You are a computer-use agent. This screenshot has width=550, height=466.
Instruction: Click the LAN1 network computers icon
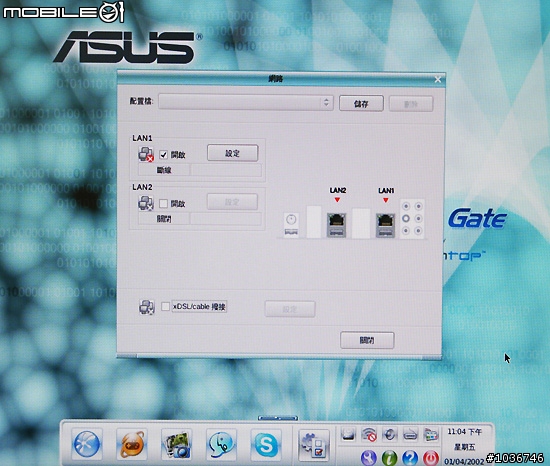146,154
